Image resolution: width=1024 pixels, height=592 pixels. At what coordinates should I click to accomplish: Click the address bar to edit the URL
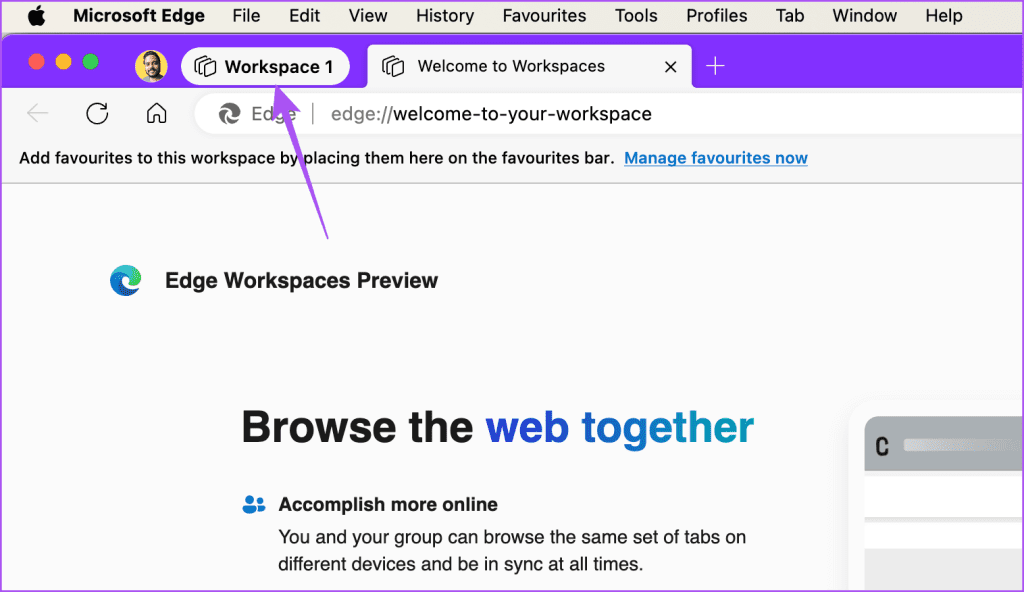pos(490,113)
